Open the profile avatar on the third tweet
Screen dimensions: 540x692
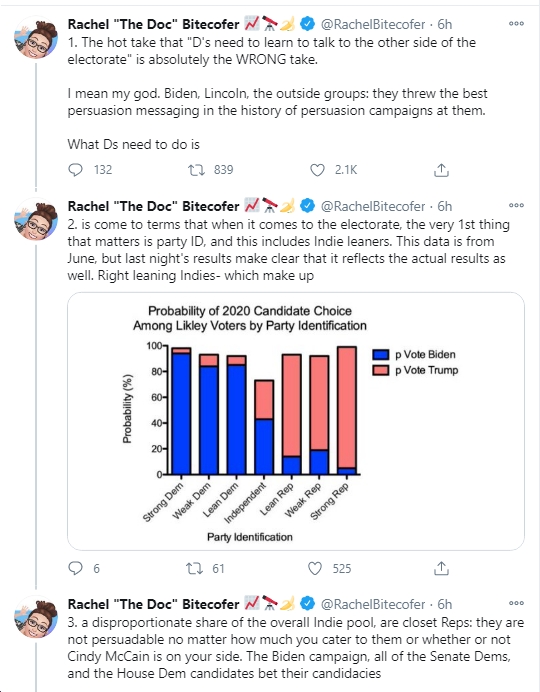[36, 617]
